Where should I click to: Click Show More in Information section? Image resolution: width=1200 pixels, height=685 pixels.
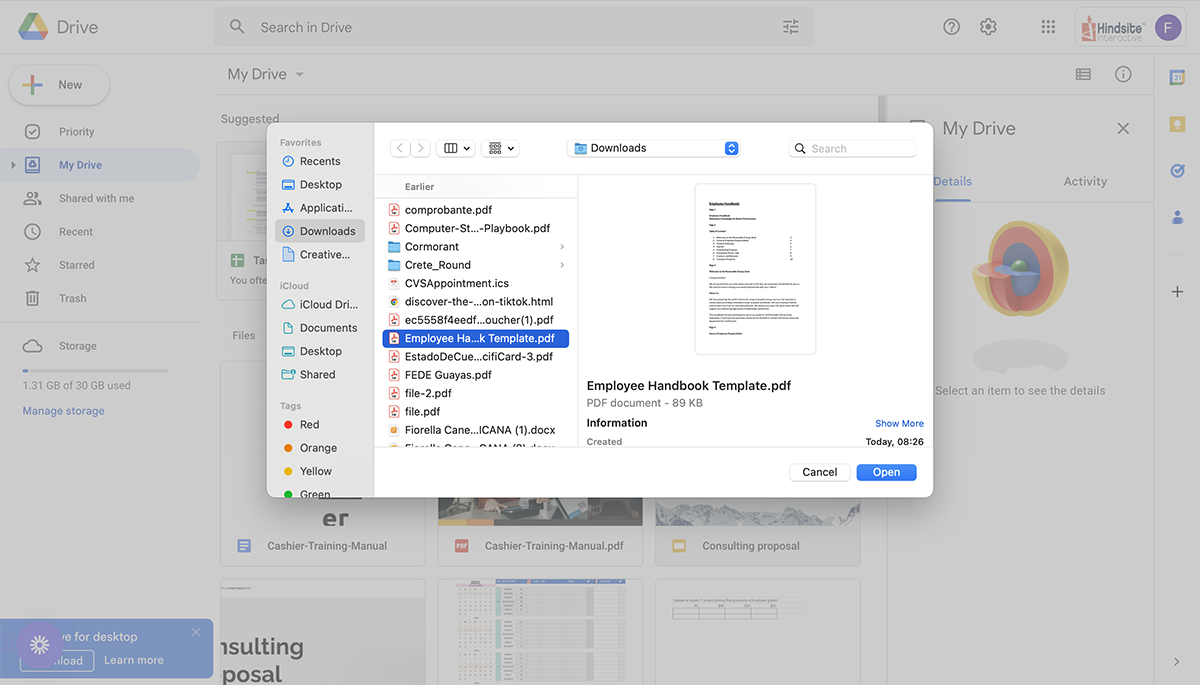[x=899, y=424]
